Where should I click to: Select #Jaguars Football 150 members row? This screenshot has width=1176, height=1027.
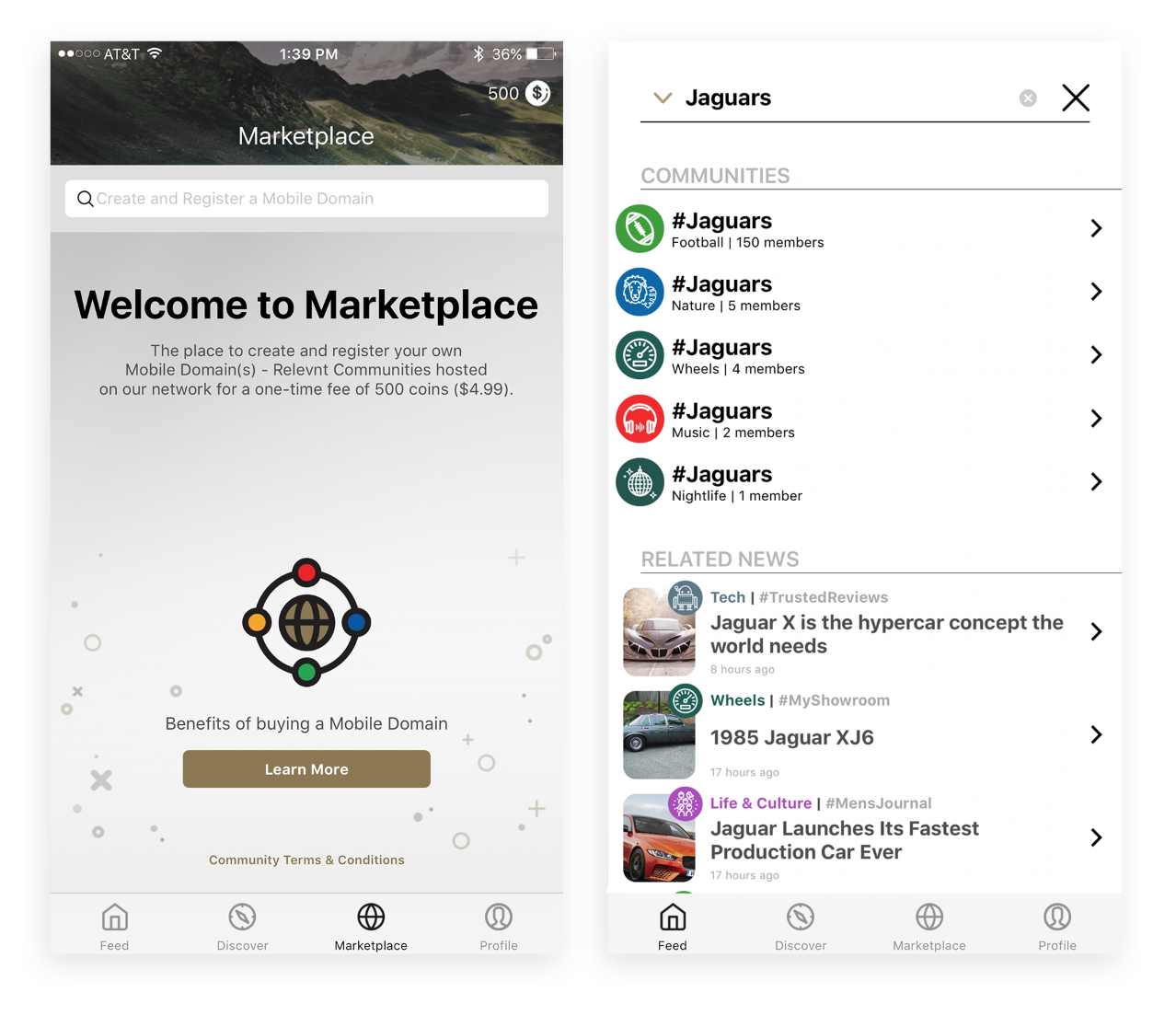(x=864, y=228)
